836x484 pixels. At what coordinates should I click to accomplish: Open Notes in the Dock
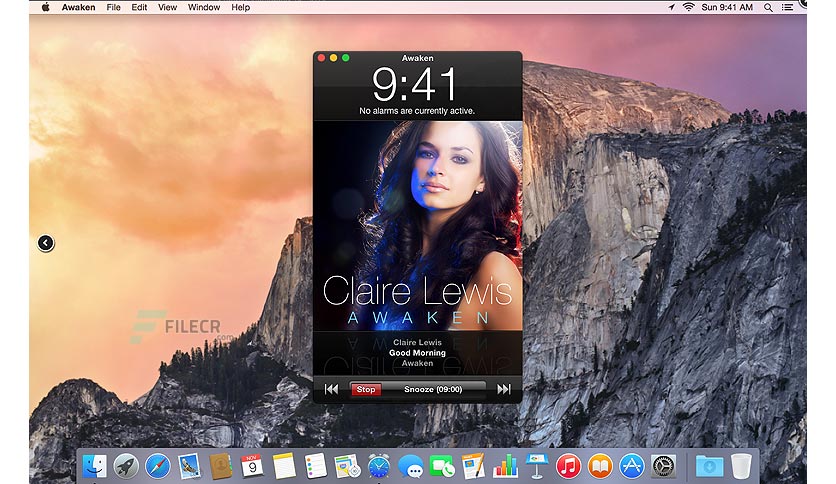[x=284, y=466]
